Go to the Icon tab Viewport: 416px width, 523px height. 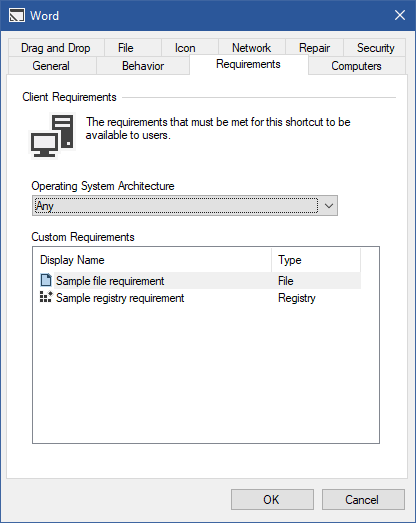coord(189,48)
